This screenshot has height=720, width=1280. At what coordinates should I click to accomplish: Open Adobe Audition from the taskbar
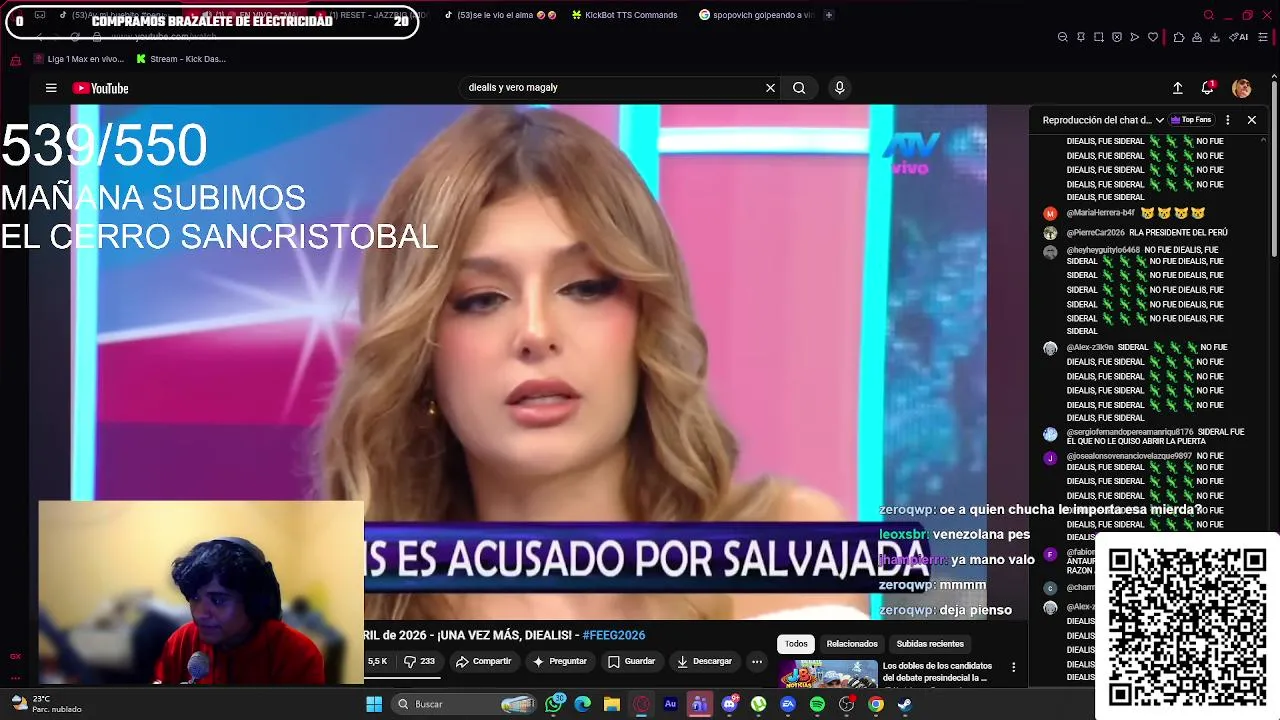click(x=670, y=704)
